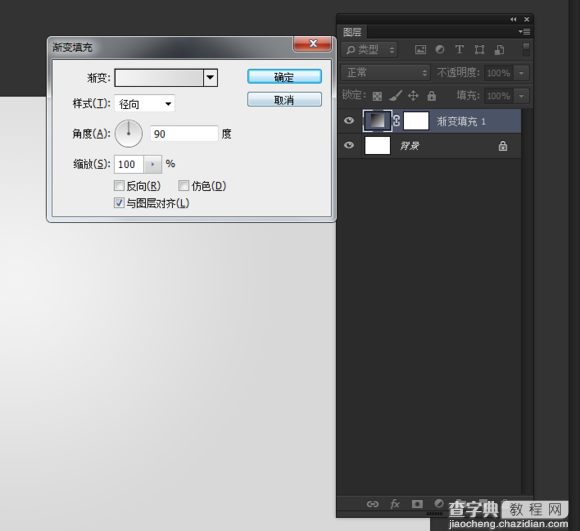Image resolution: width=580 pixels, height=531 pixels.
Task: Click the mask link chain on 渐变填充 1
Action: point(397,121)
